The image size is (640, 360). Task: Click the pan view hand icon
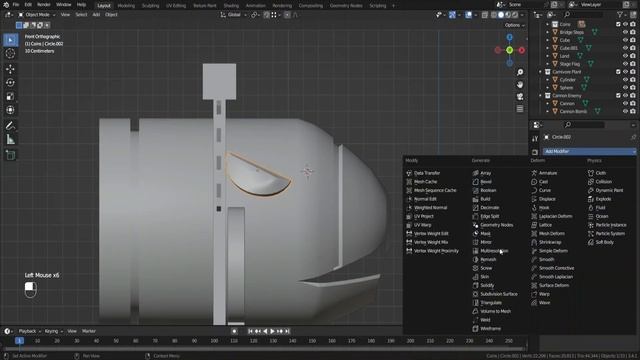pyautogui.click(x=520, y=84)
